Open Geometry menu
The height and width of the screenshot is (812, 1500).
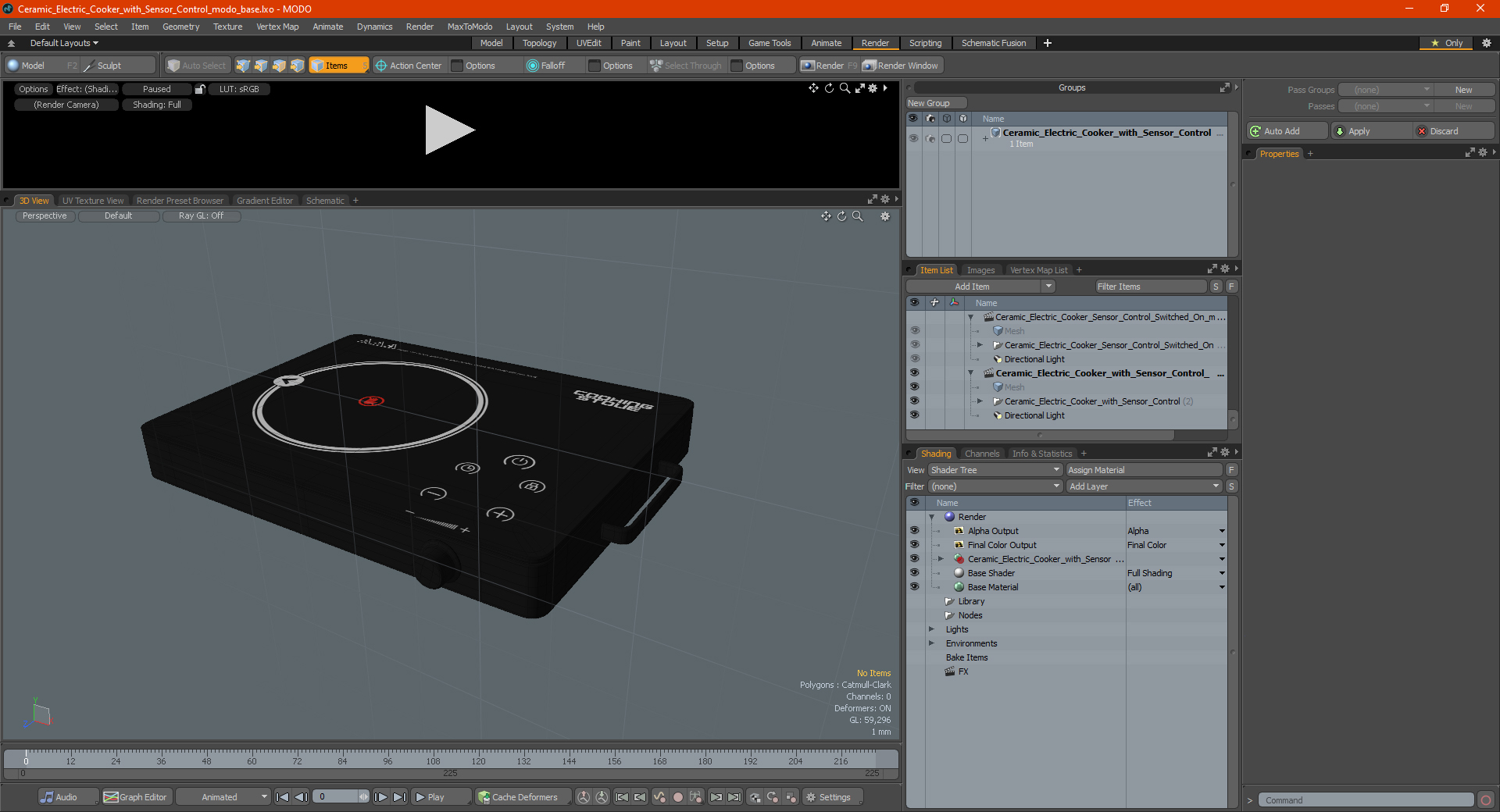[x=180, y=27]
